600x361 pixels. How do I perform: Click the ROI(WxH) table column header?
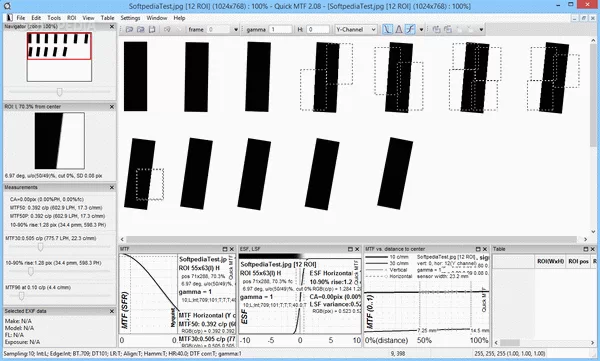click(x=550, y=261)
